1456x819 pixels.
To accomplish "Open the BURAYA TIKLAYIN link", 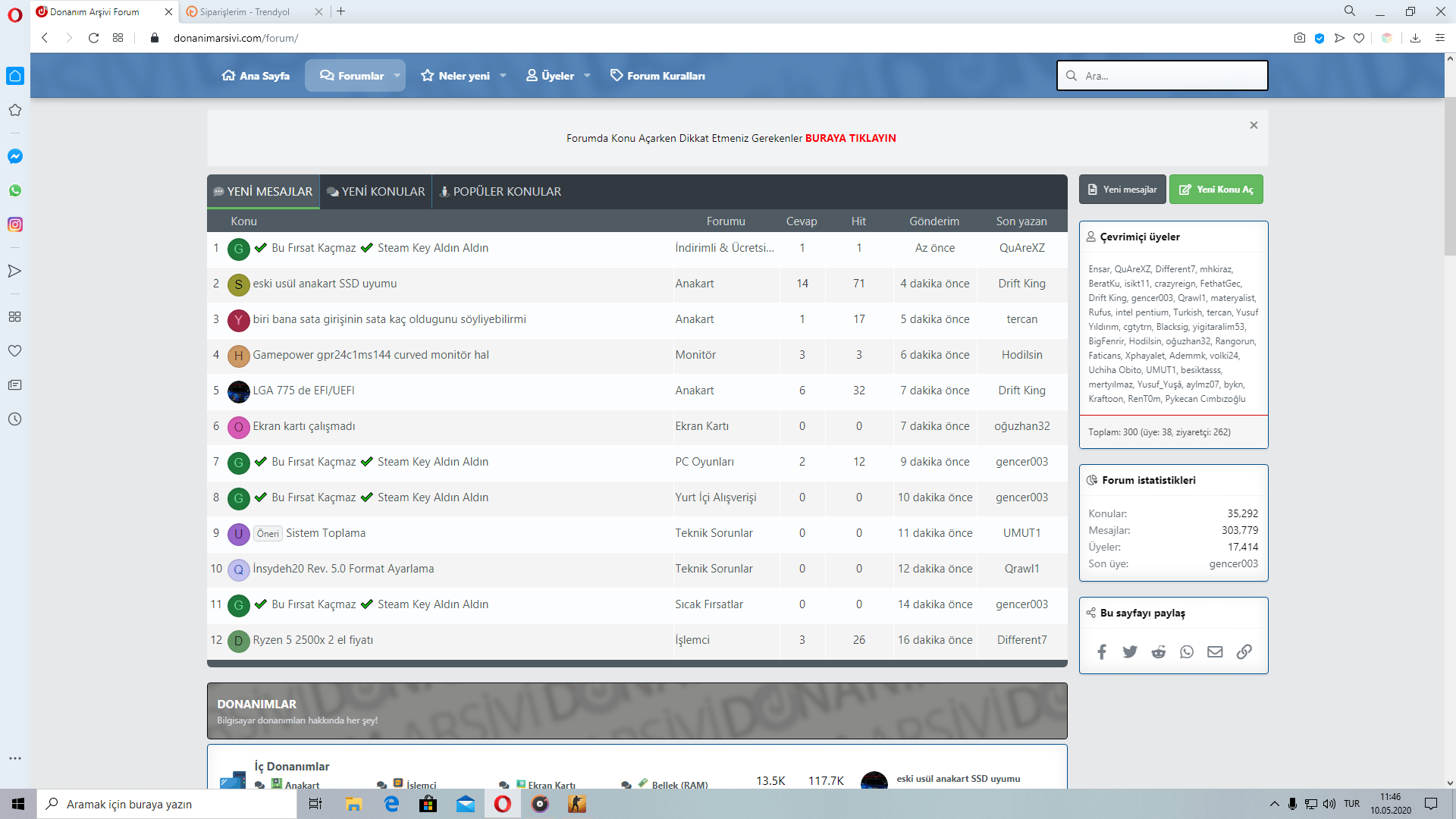I will click(x=850, y=138).
